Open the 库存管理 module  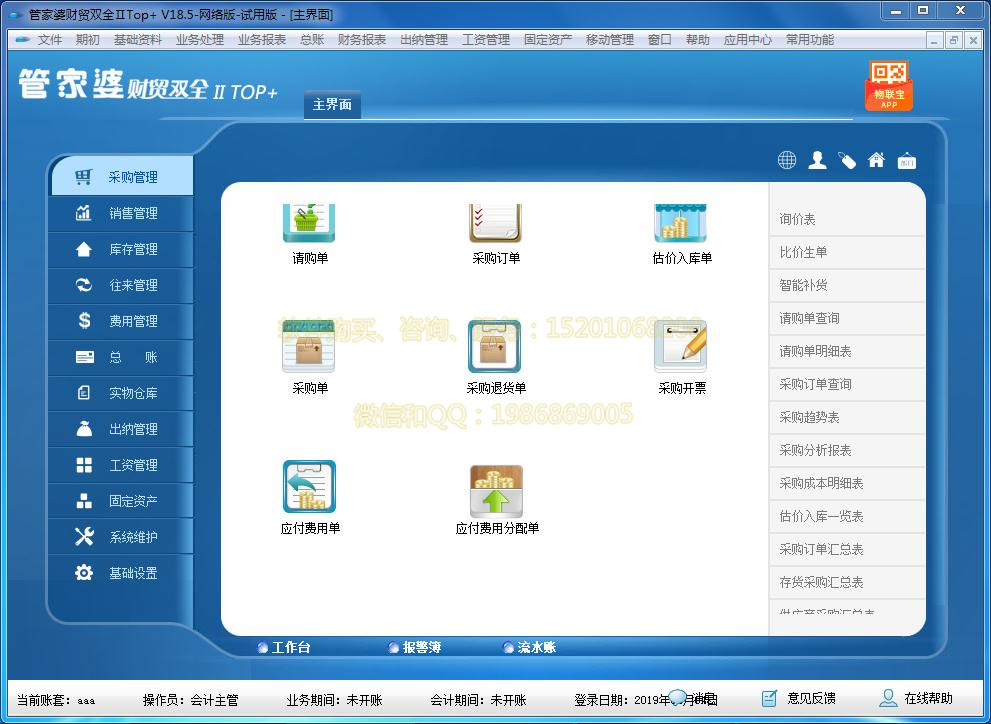pos(120,249)
